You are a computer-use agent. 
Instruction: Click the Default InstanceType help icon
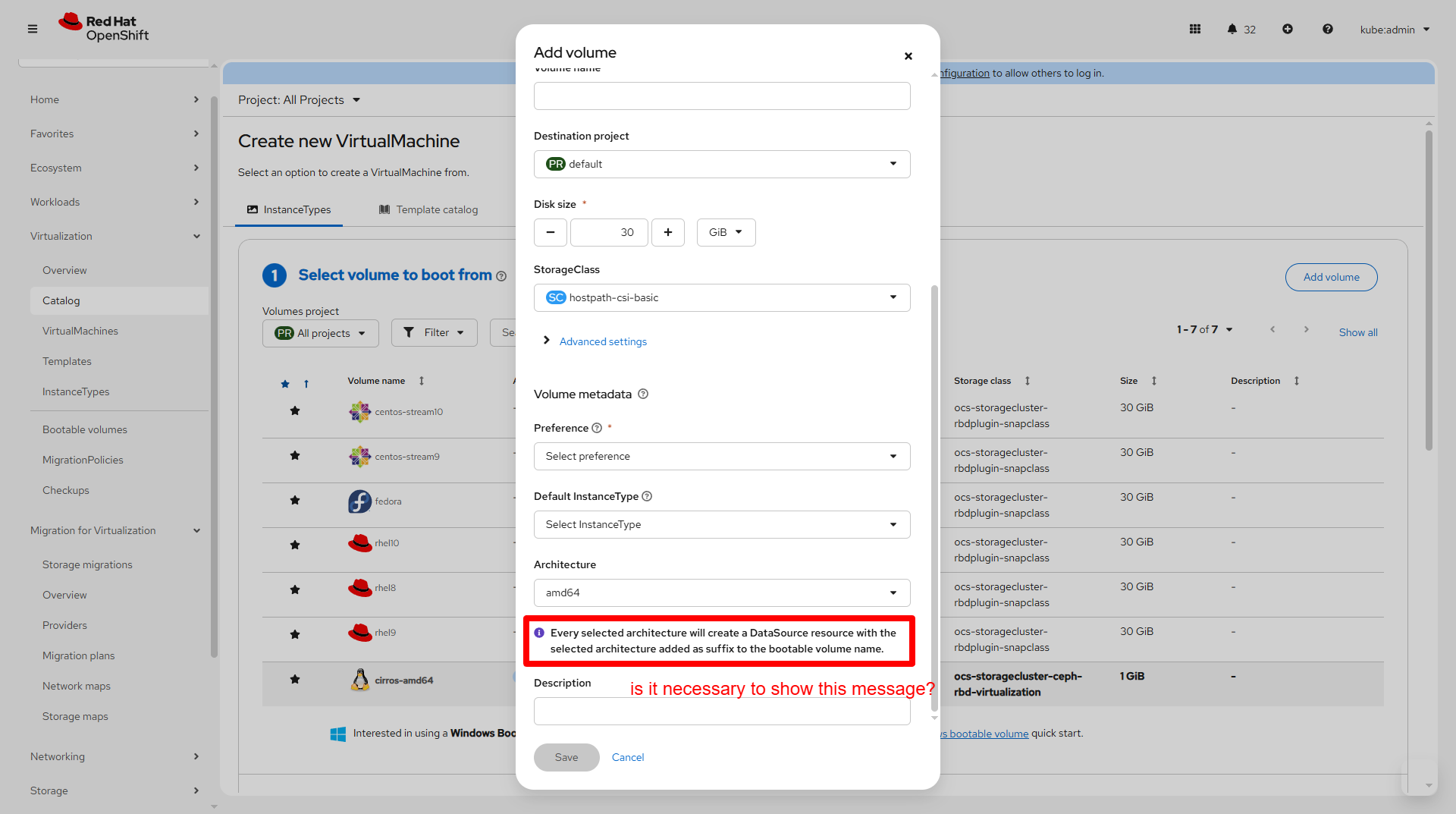(647, 497)
